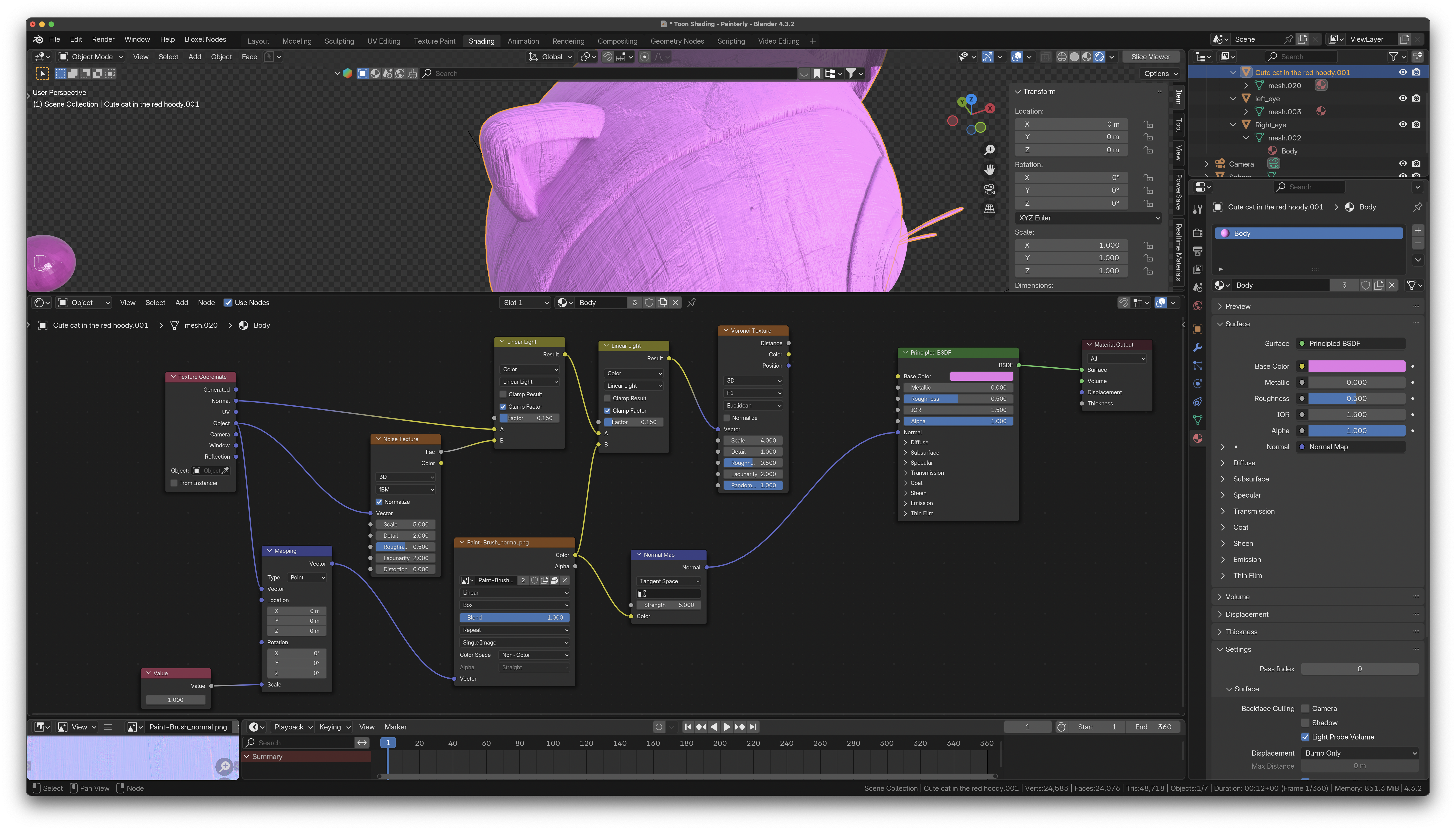1456x830 pixels.
Task: Open the Render properties tab
Action: pos(1198,233)
